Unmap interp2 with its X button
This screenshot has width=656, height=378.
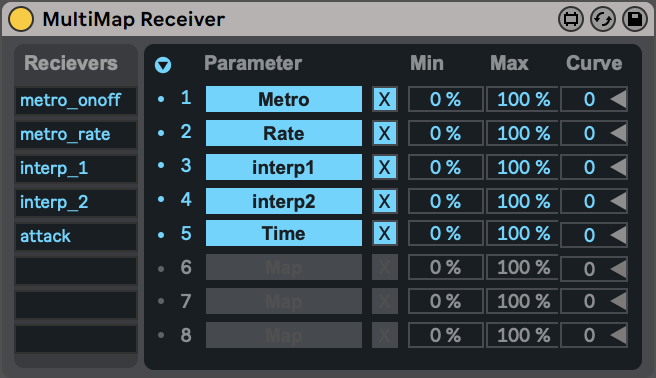[x=384, y=201]
